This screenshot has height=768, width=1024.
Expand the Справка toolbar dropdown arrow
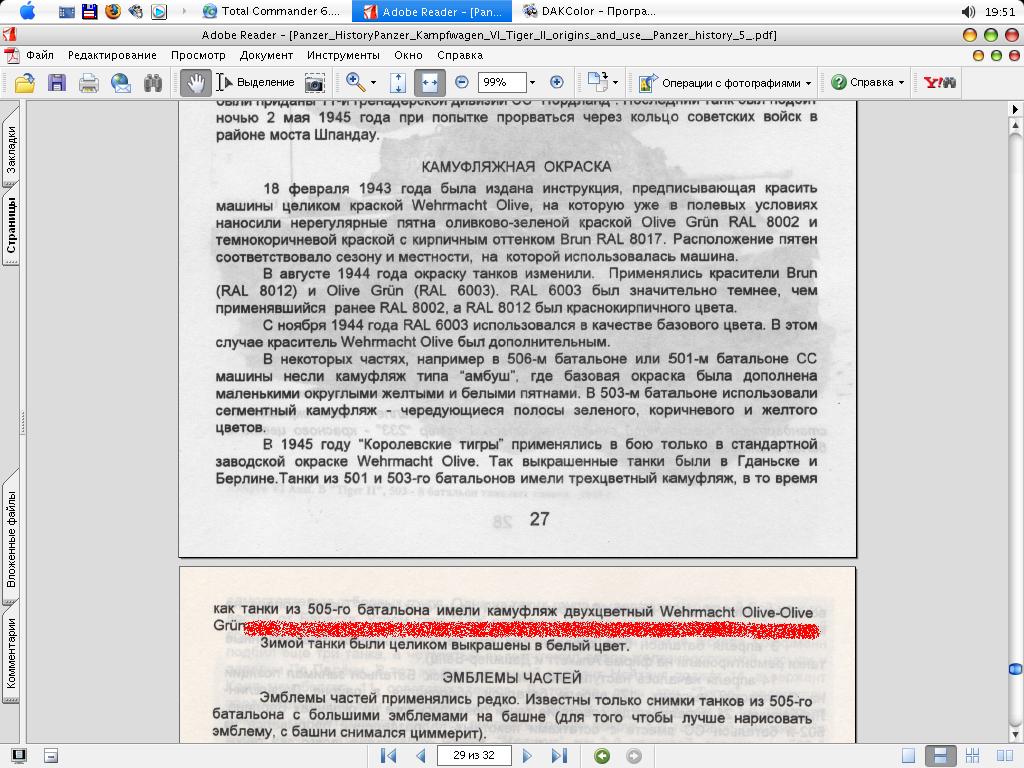point(901,83)
